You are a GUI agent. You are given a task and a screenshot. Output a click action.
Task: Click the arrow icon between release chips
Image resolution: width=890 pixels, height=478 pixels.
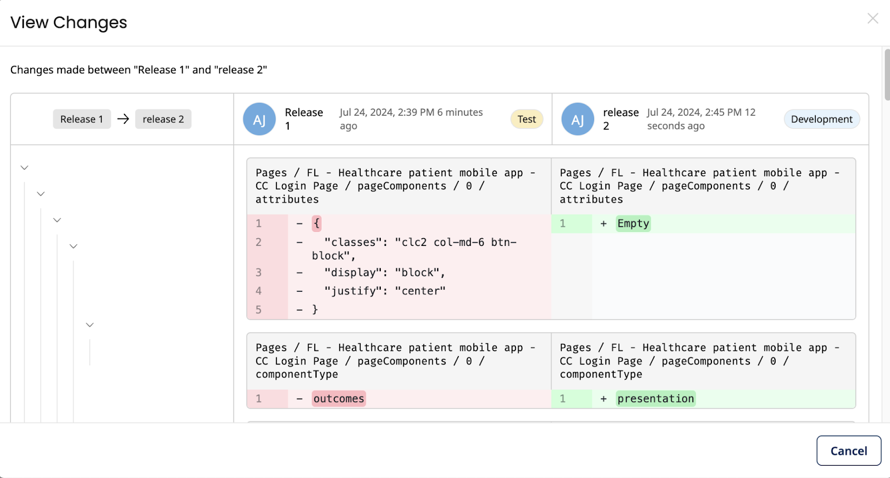[123, 119]
